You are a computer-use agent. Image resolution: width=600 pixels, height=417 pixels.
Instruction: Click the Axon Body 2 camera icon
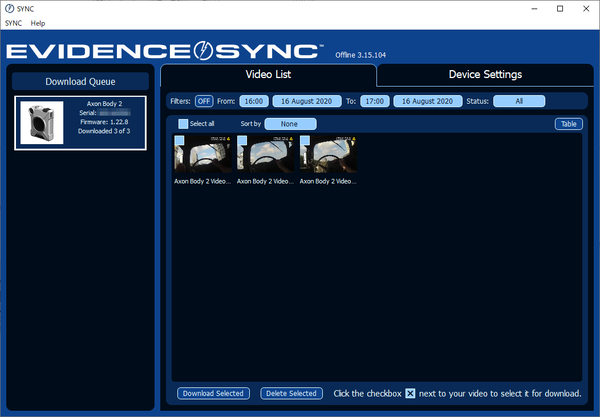[42, 122]
